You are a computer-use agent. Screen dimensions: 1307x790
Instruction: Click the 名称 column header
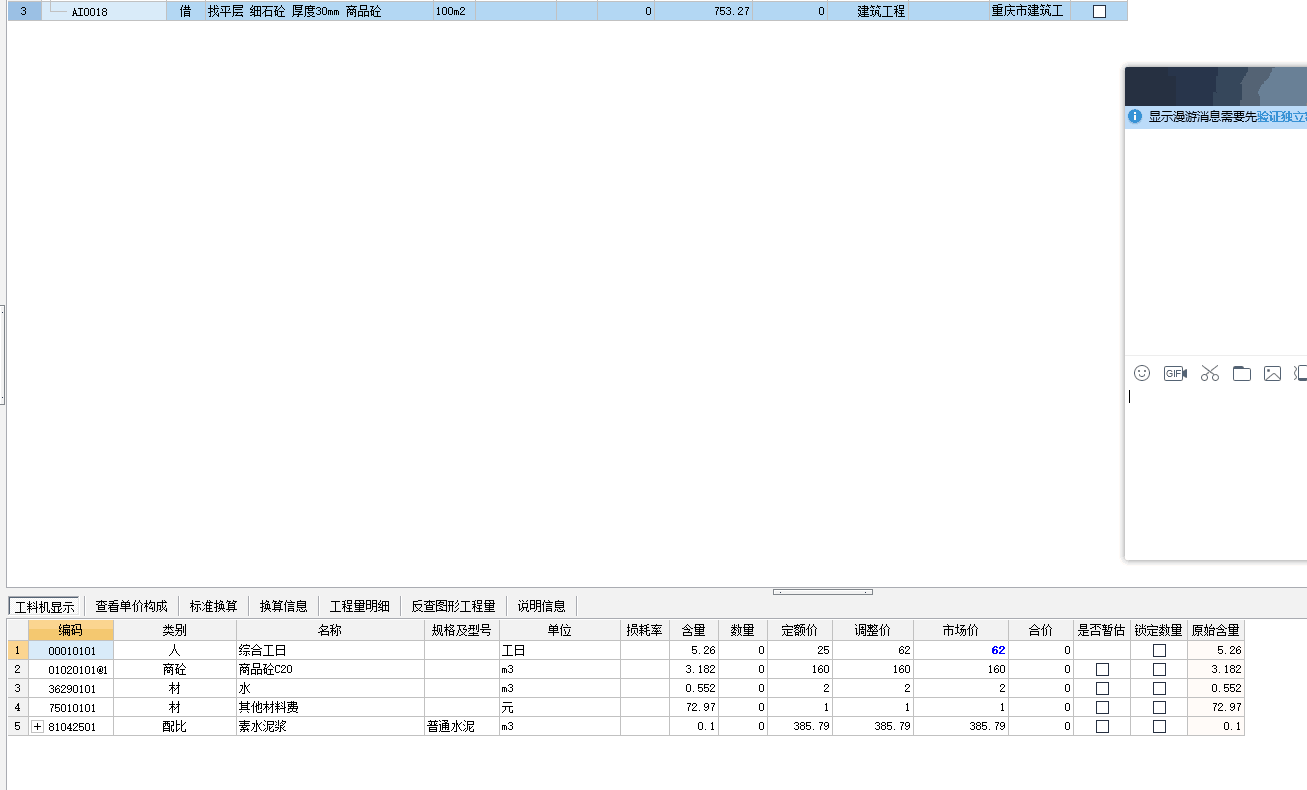coord(330,631)
